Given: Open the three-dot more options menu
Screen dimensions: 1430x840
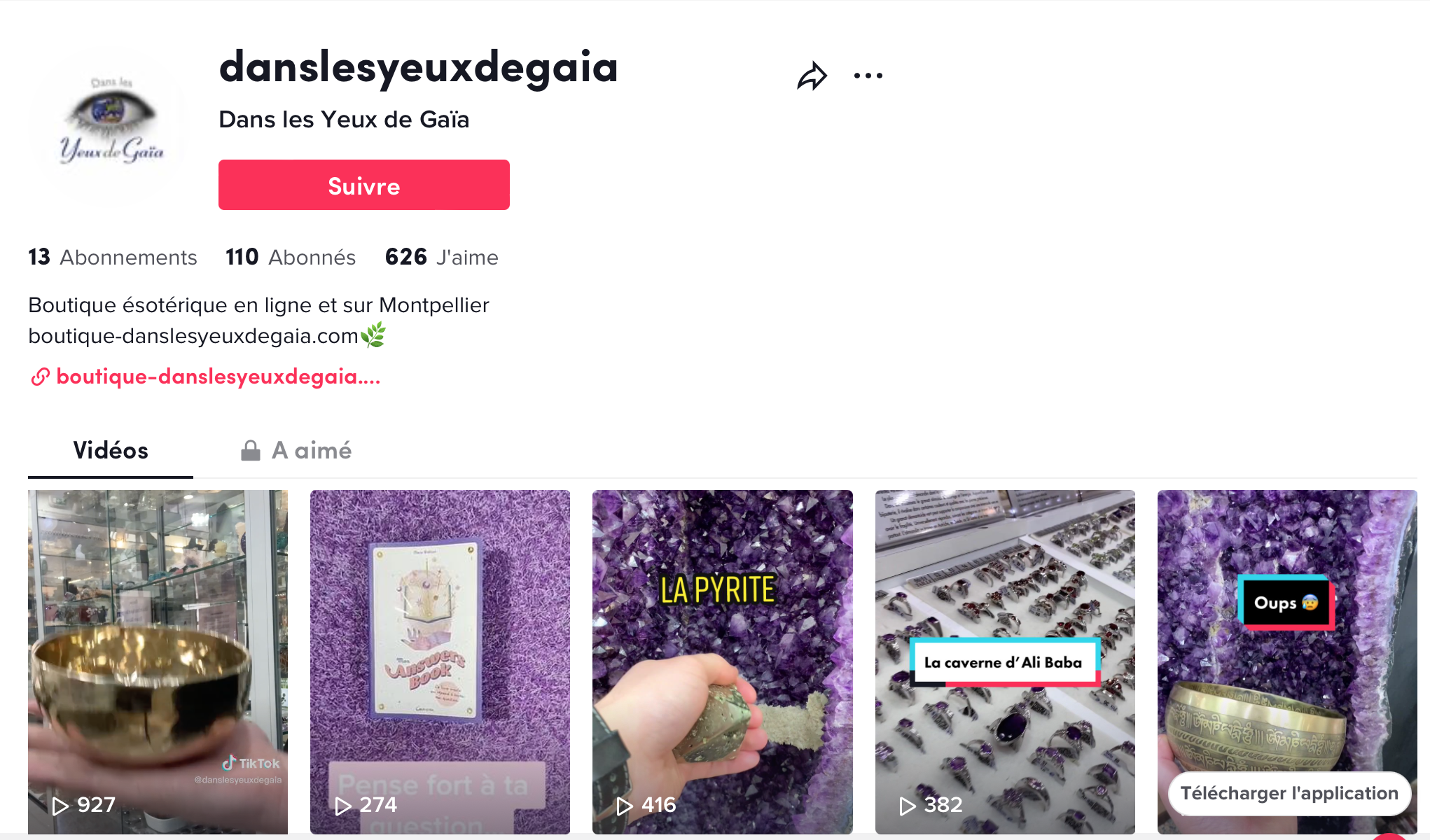Looking at the screenshot, I should click(x=868, y=76).
